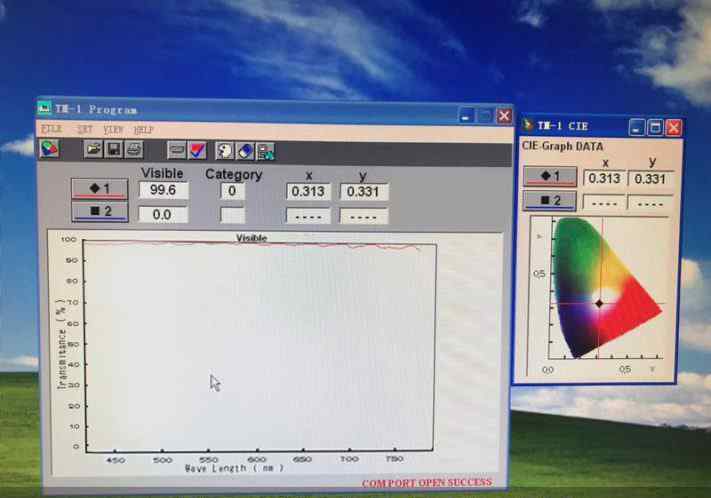Click the magnifier face toolbar icon
Screen dimensions: 711x498
point(225,151)
